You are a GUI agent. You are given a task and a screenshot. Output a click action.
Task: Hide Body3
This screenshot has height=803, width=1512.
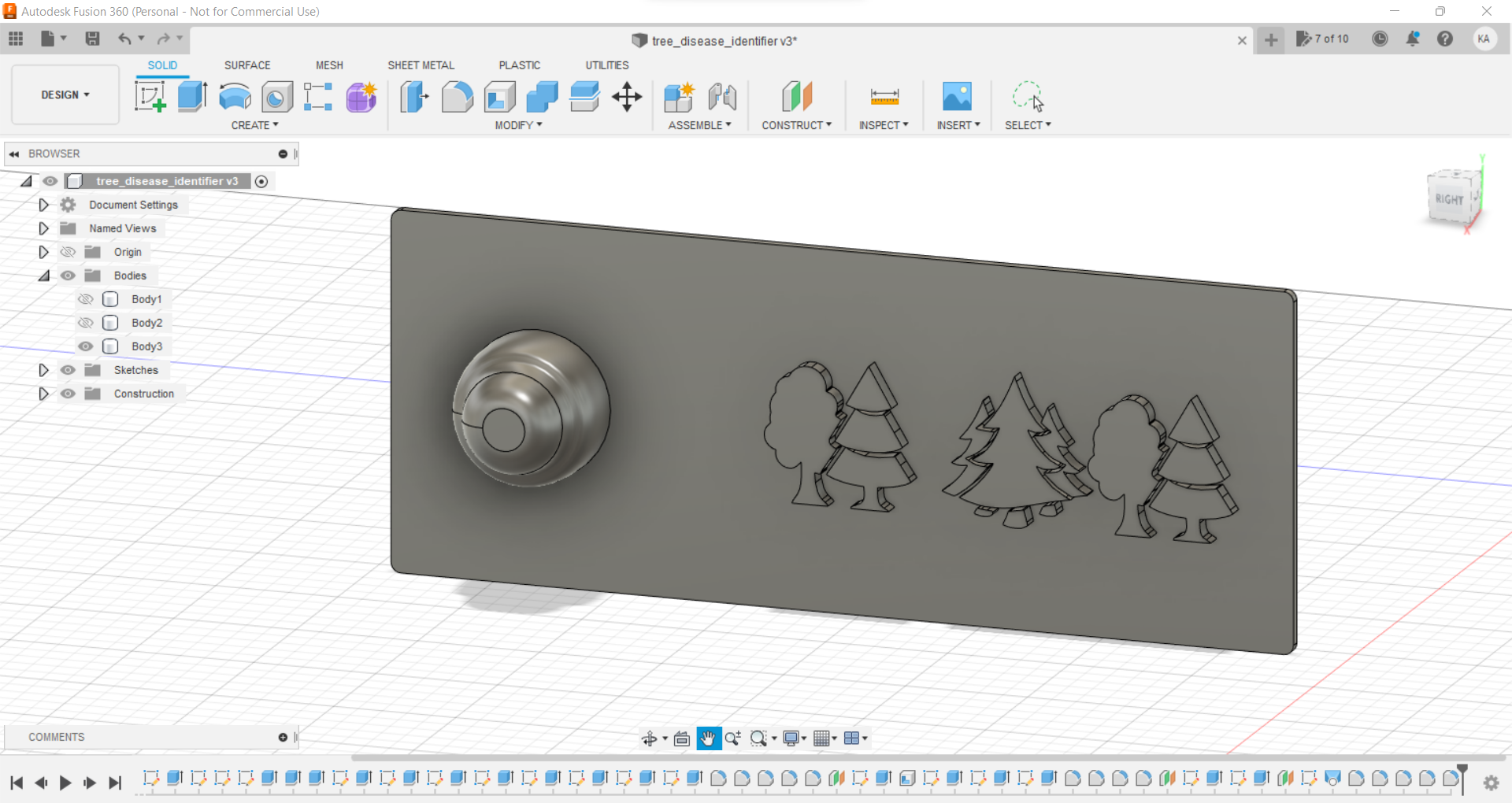[x=86, y=346]
